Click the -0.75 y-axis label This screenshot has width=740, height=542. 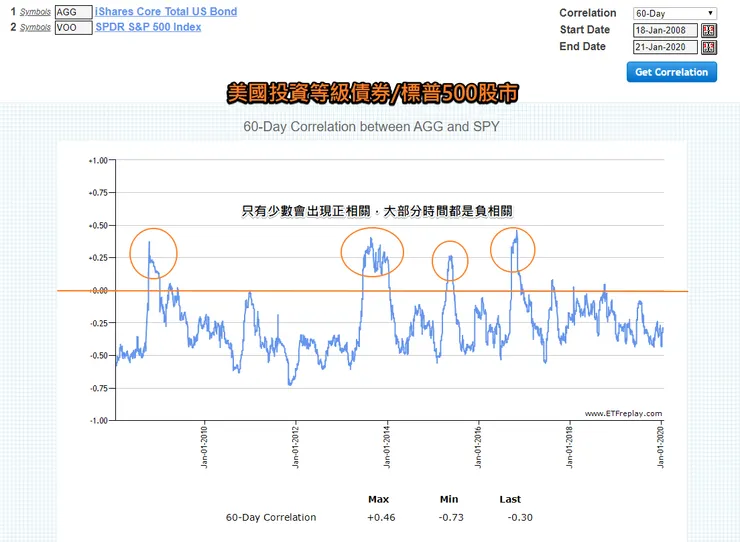point(99,388)
